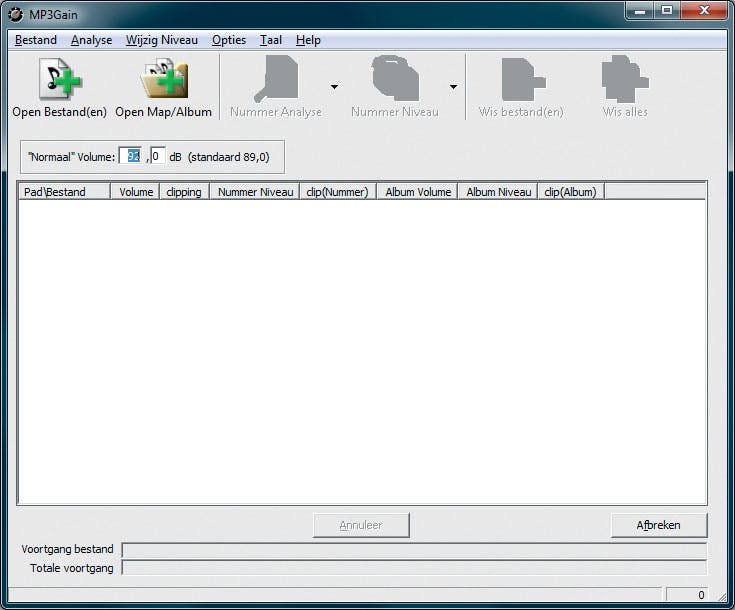Click the status bar counter showing 0
735x610 pixels.
coord(686,595)
